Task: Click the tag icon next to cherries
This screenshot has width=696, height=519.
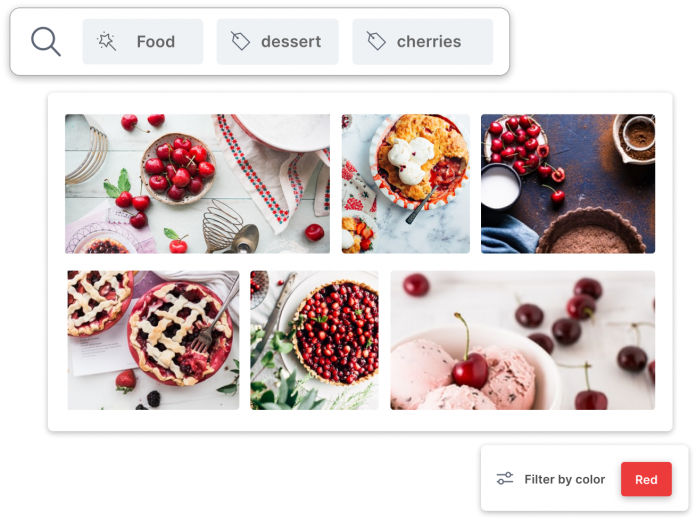Action: 376,41
